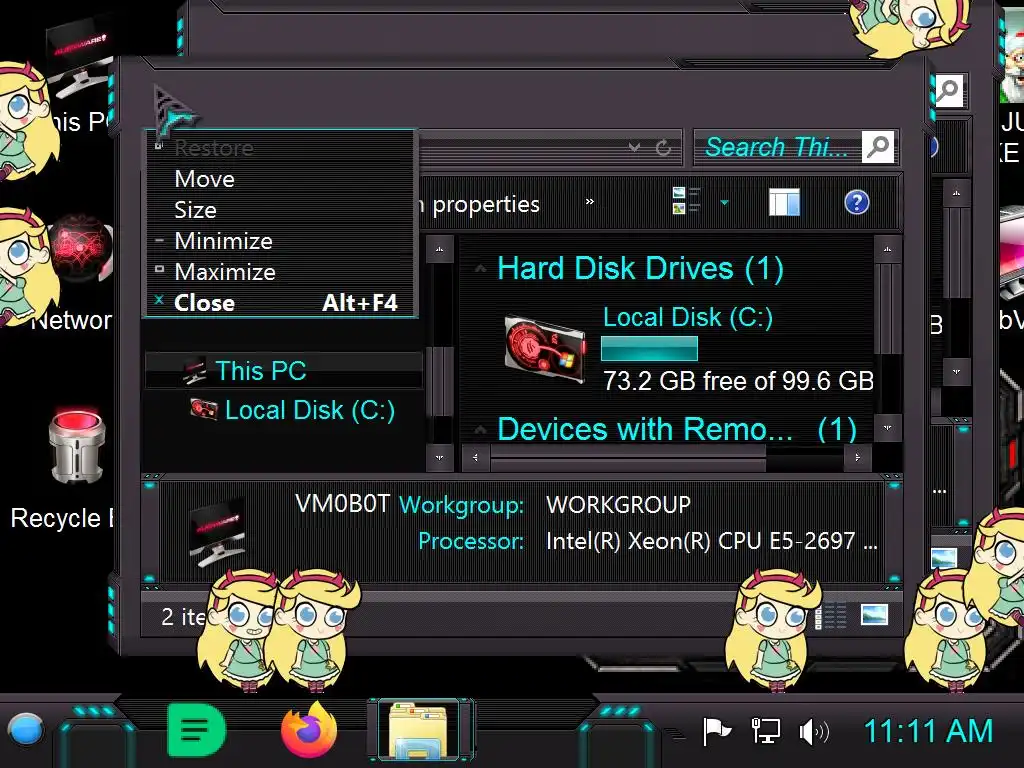Open Action Center flag tray icon
1024x768 pixels.
[716, 731]
